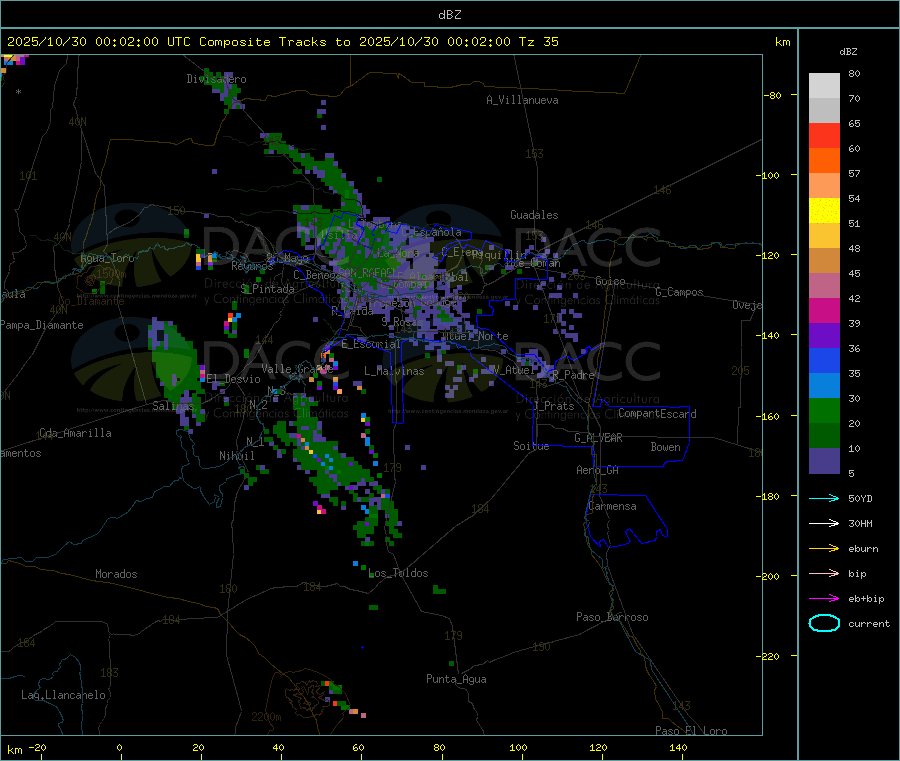Viewport: 900px width, 761px height.
Task: Click the Composite Tracks timestamp header
Action: (283, 42)
